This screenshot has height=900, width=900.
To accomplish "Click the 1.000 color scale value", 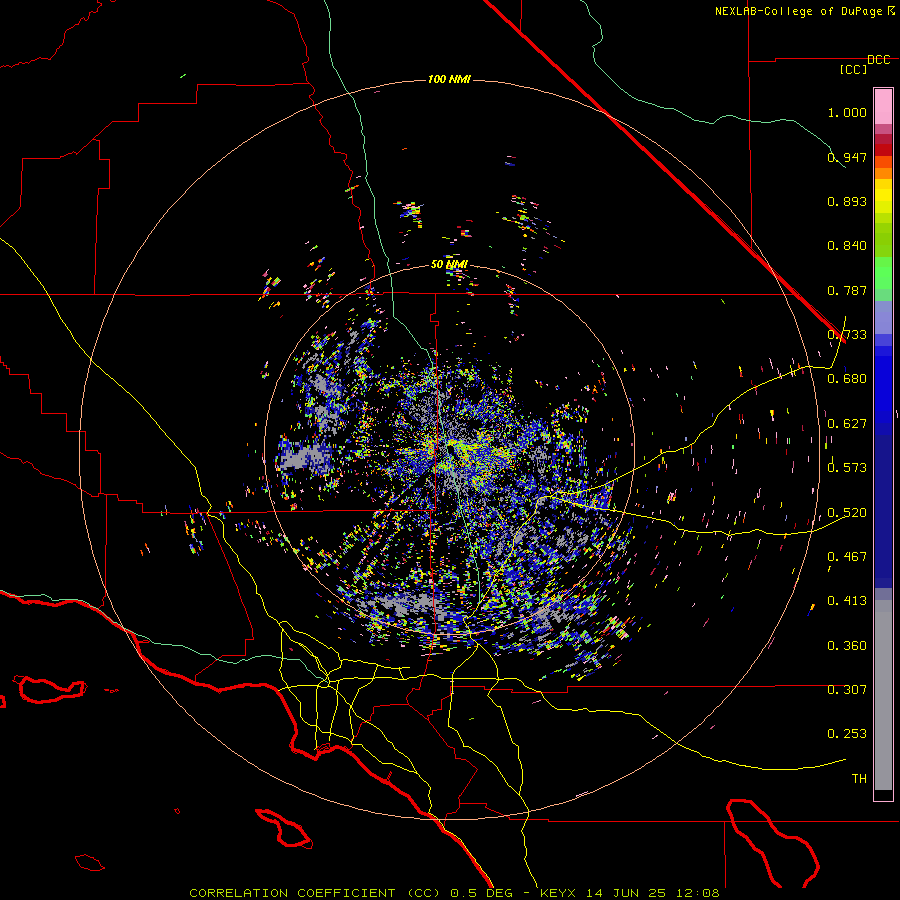I will coord(847,112).
